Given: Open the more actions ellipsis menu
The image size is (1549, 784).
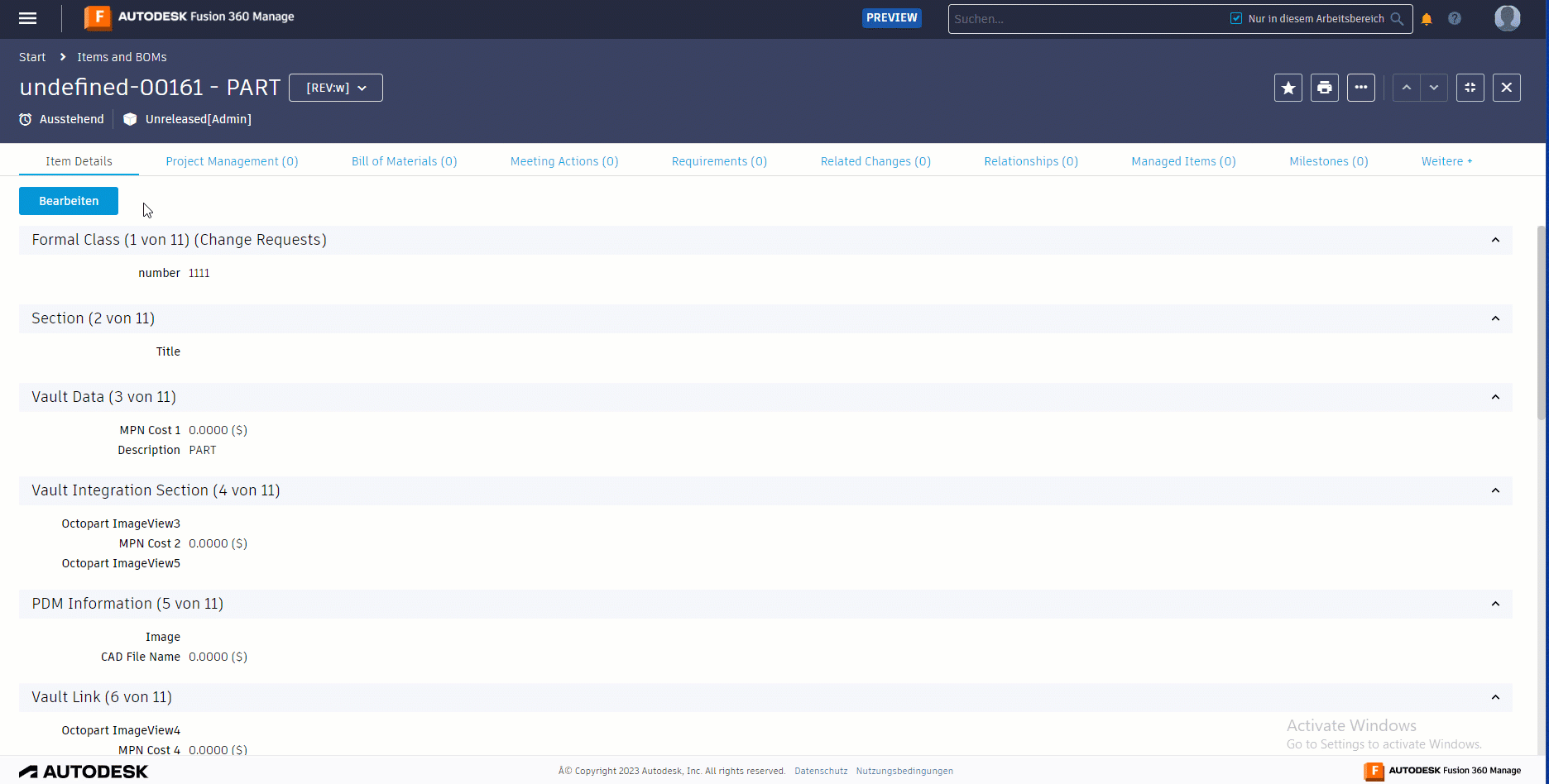Looking at the screenshot, I should pyautogui.click(x=1361, y=88).
